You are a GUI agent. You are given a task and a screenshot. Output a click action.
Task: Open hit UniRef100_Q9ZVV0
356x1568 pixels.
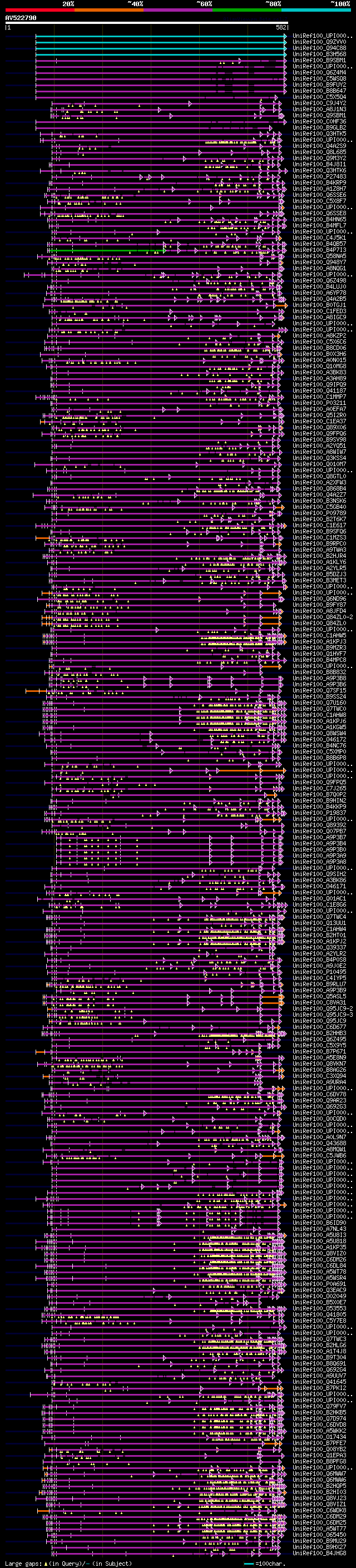coord(319,42)
